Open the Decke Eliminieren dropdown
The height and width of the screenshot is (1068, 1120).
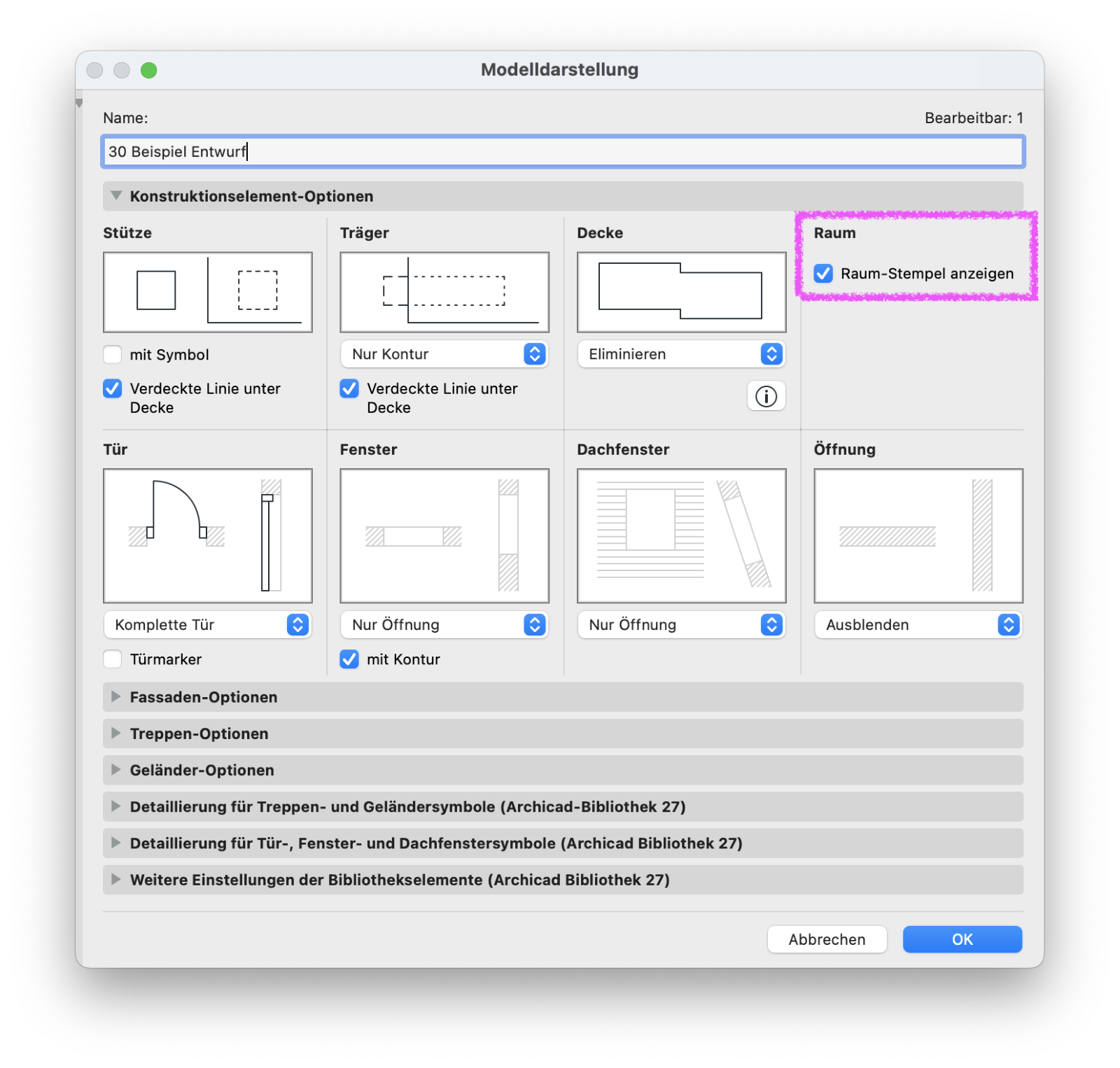click(681, 354)
